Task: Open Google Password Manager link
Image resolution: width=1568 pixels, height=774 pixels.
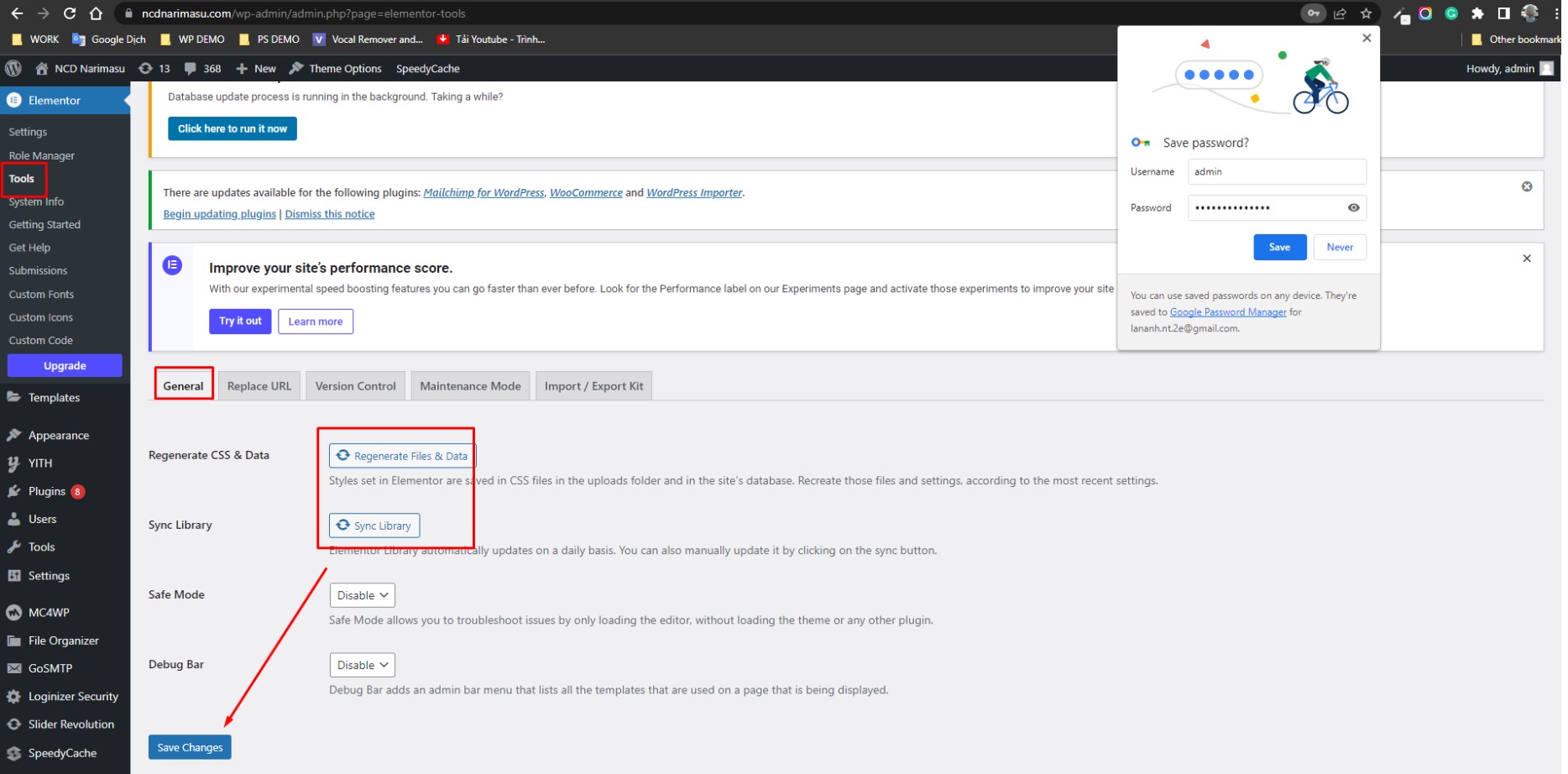Action: point(1228,312)
